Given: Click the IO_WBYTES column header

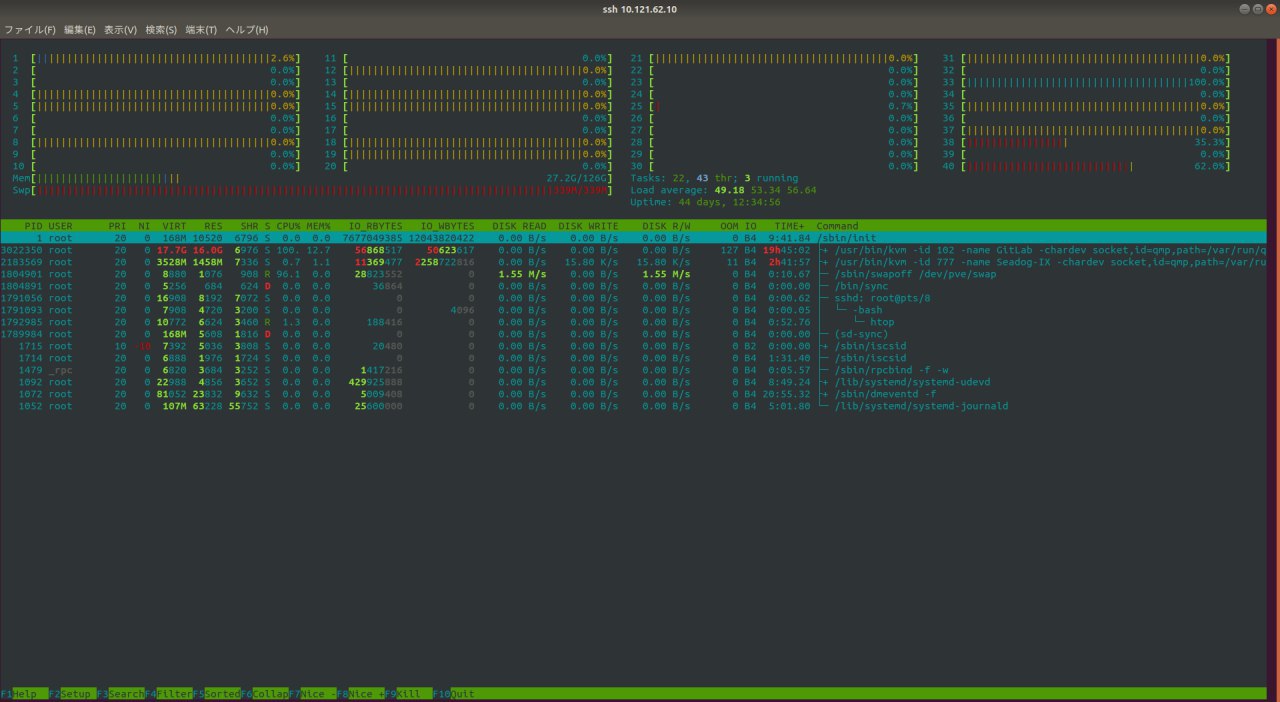Looking at the screenshot, I should [448, 226].
